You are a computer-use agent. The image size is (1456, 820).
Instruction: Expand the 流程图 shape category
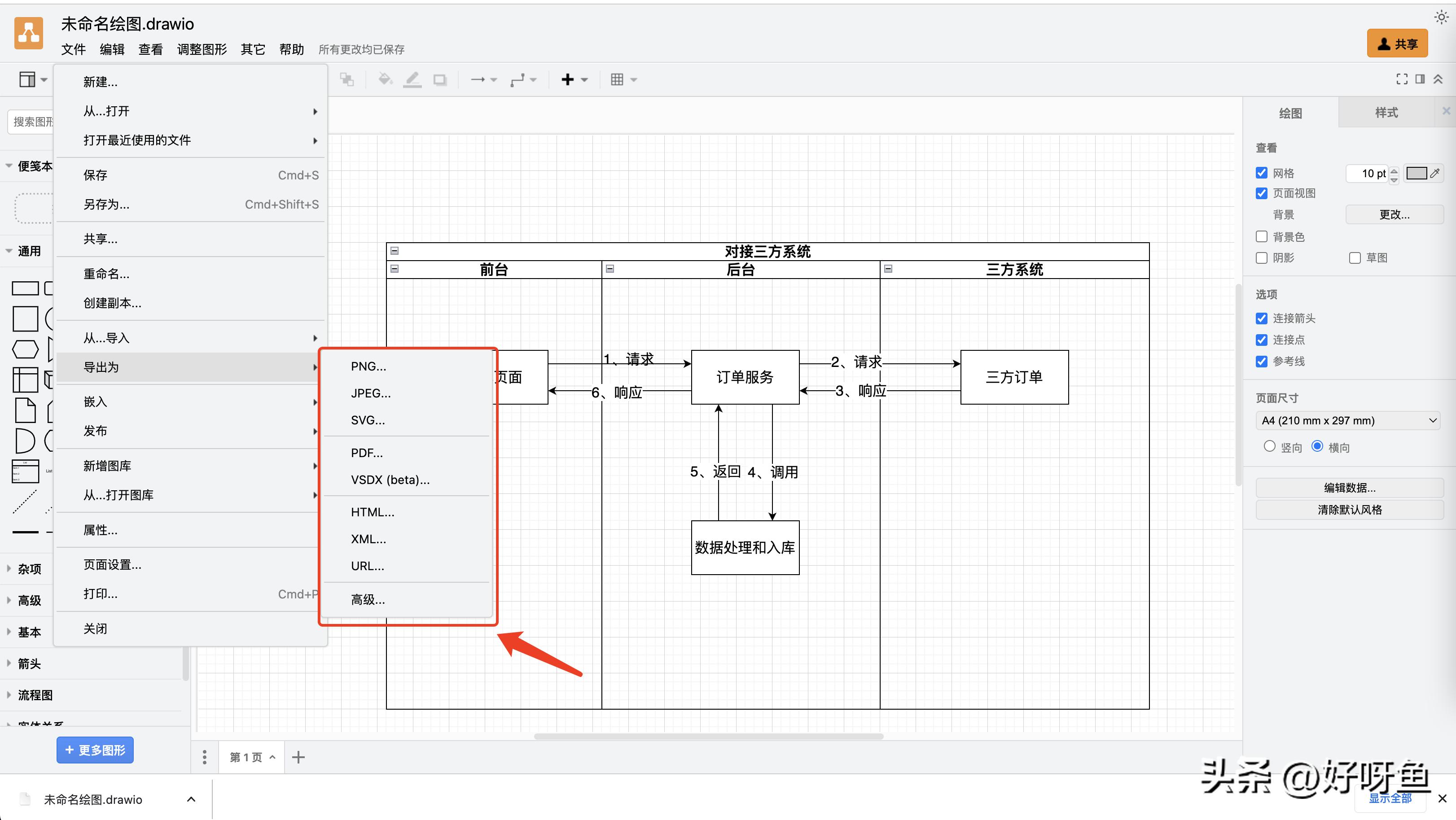tap(35, 695)
